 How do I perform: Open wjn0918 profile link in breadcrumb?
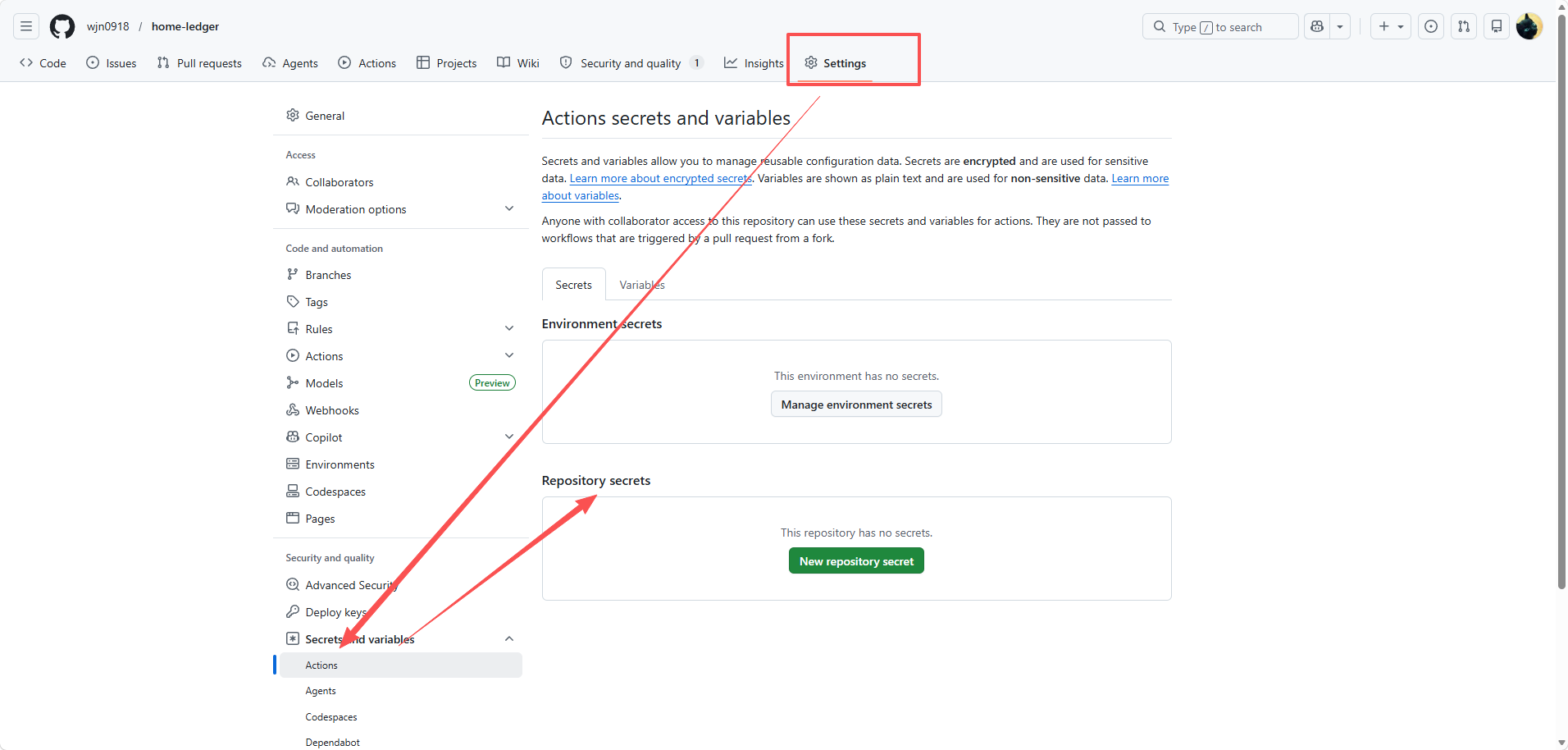[x=108, y=26]
